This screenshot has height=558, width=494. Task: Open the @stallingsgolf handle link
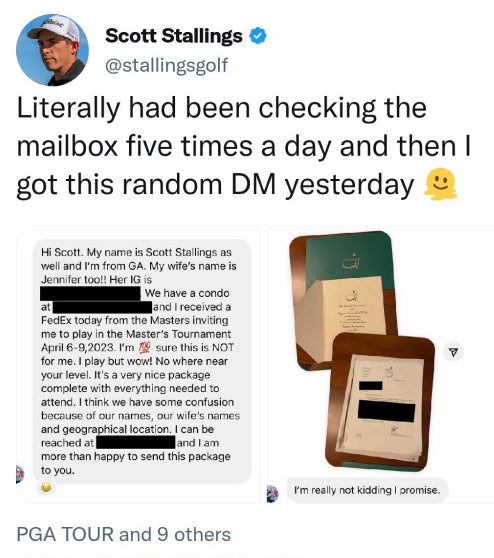[167, 65]
